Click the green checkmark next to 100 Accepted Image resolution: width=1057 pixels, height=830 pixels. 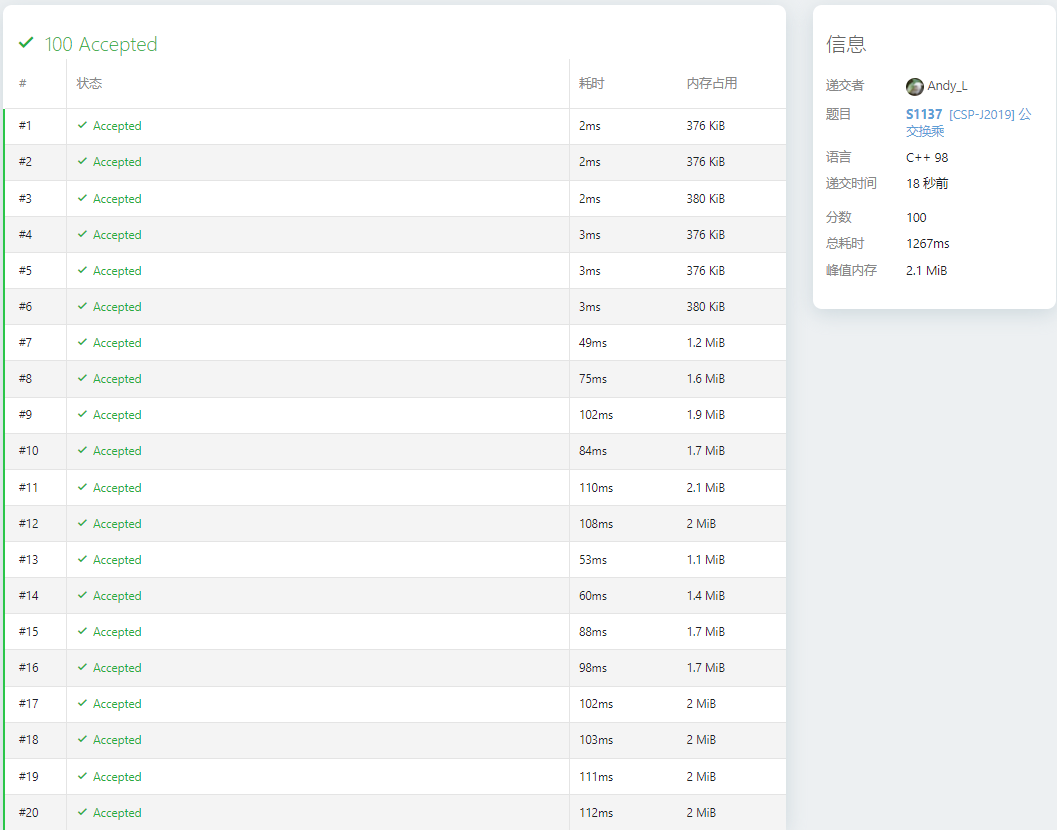26,42
